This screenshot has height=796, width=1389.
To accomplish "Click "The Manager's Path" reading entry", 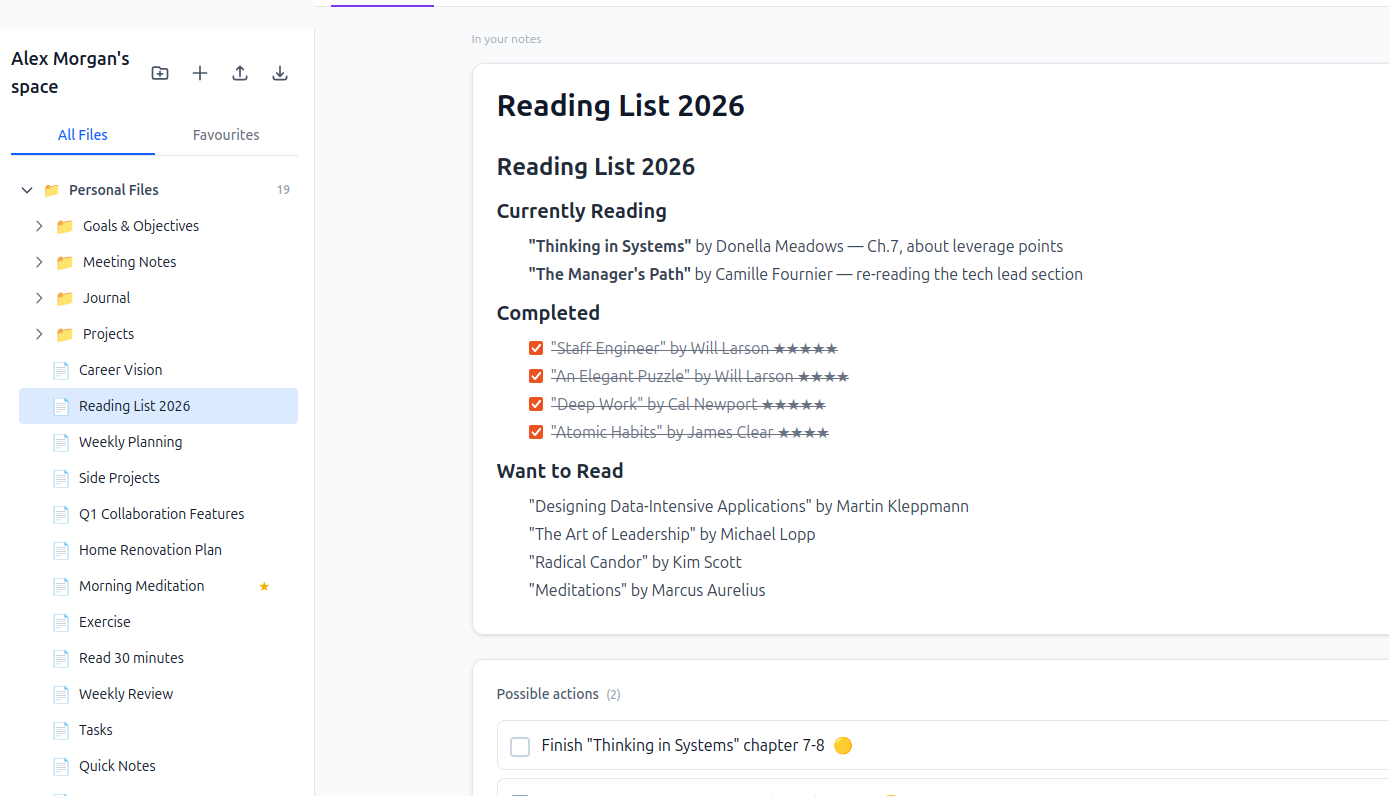I will [806, 274].
